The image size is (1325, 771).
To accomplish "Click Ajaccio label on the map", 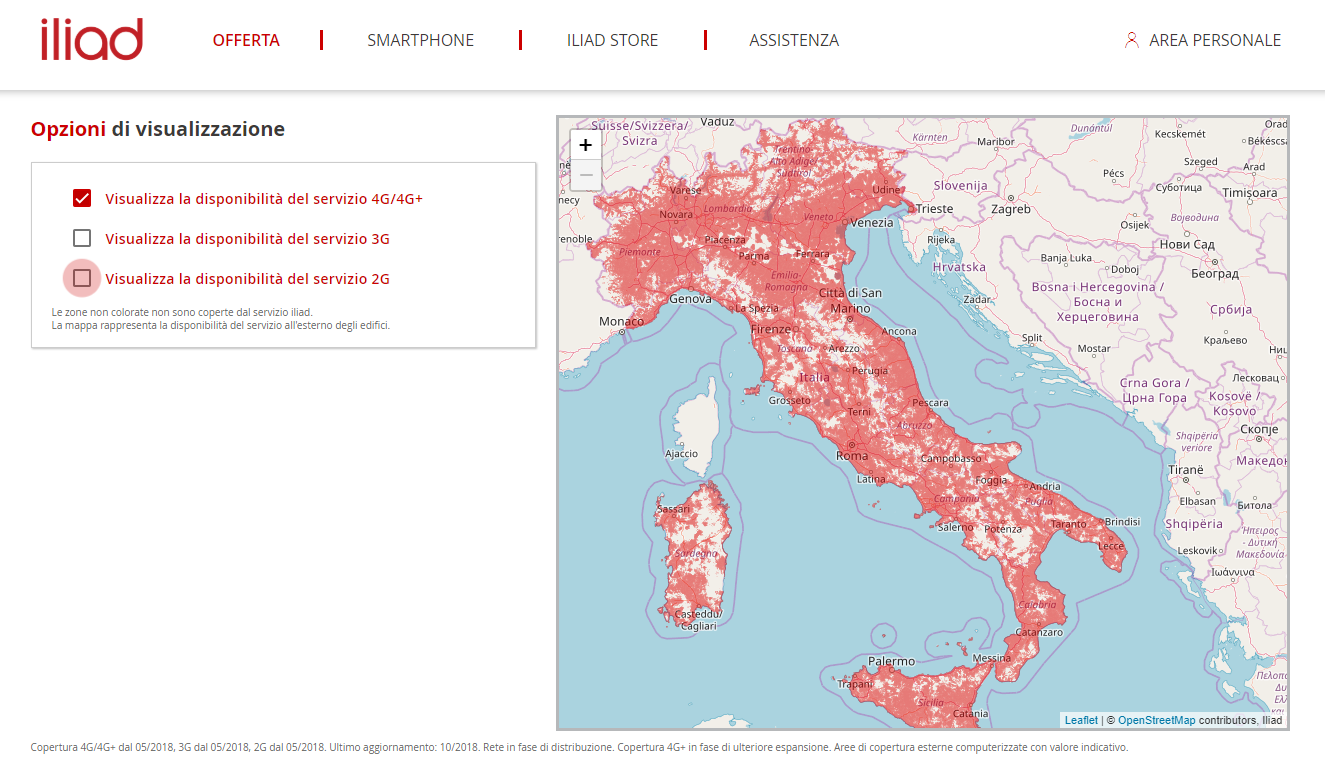I will [682, 454].
